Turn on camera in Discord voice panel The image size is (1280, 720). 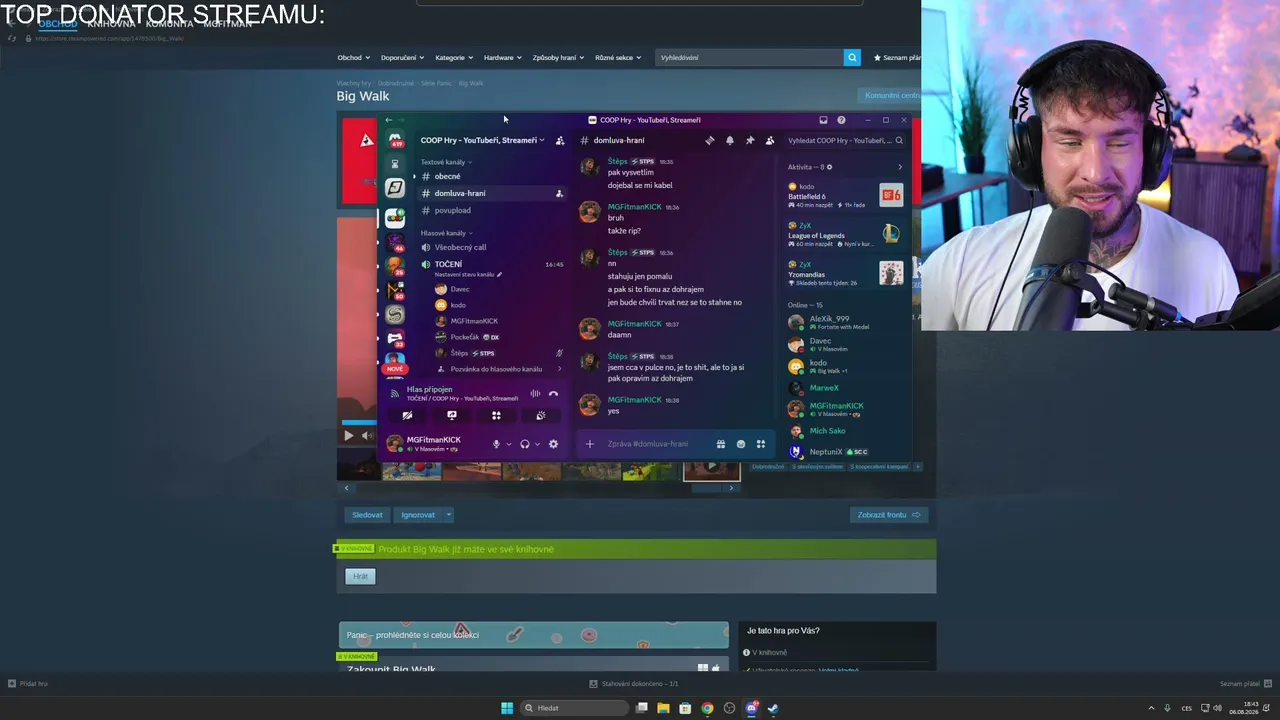tap(407, 415)
